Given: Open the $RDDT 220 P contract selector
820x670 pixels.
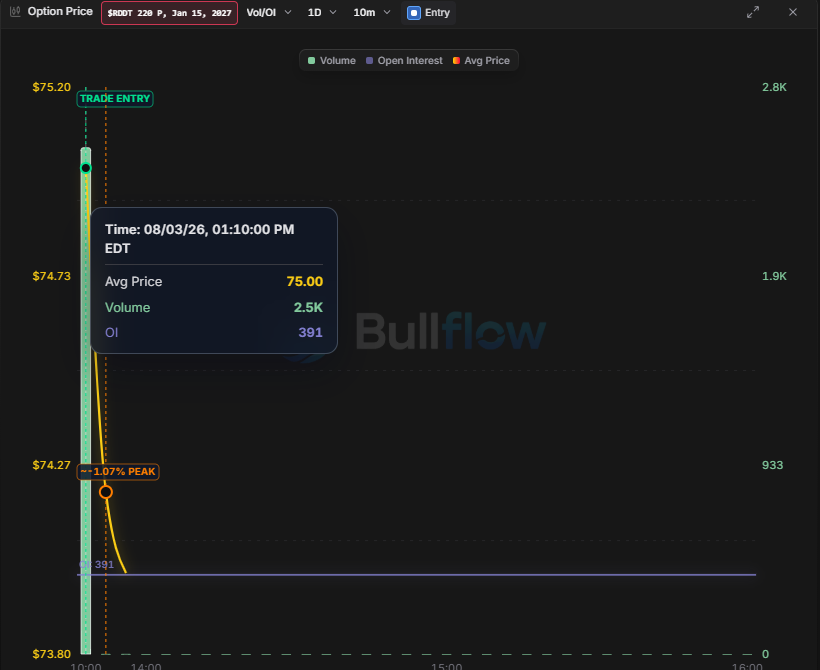Looking at the screenshot, I should (x=169, y=13).
